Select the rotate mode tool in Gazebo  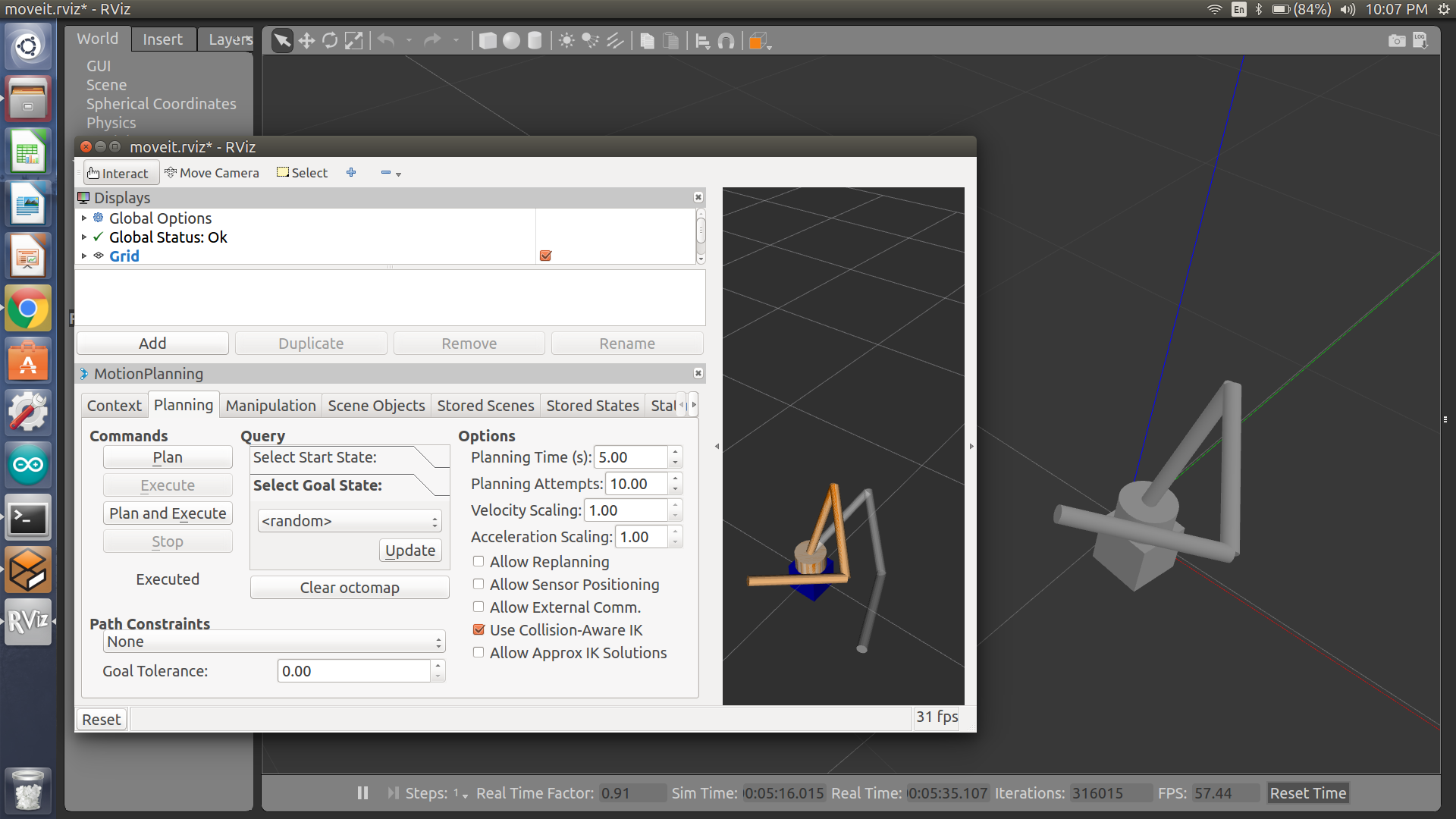pyautogui.click(x=330, y=41)
